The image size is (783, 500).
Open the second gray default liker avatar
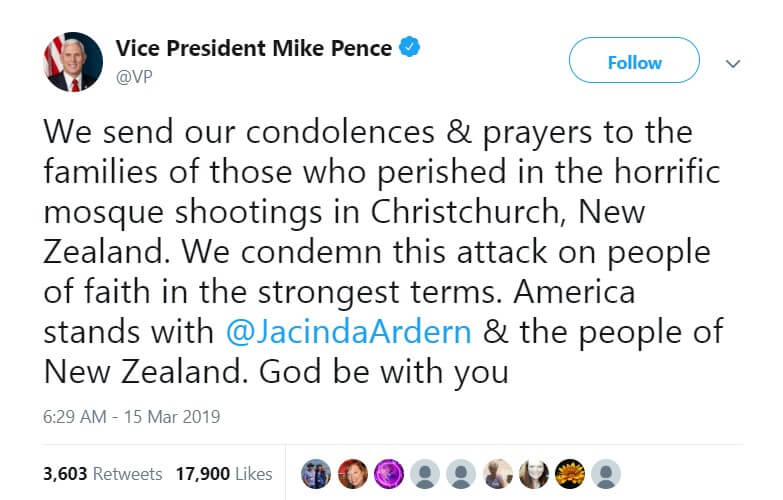[x=461, y=473]
